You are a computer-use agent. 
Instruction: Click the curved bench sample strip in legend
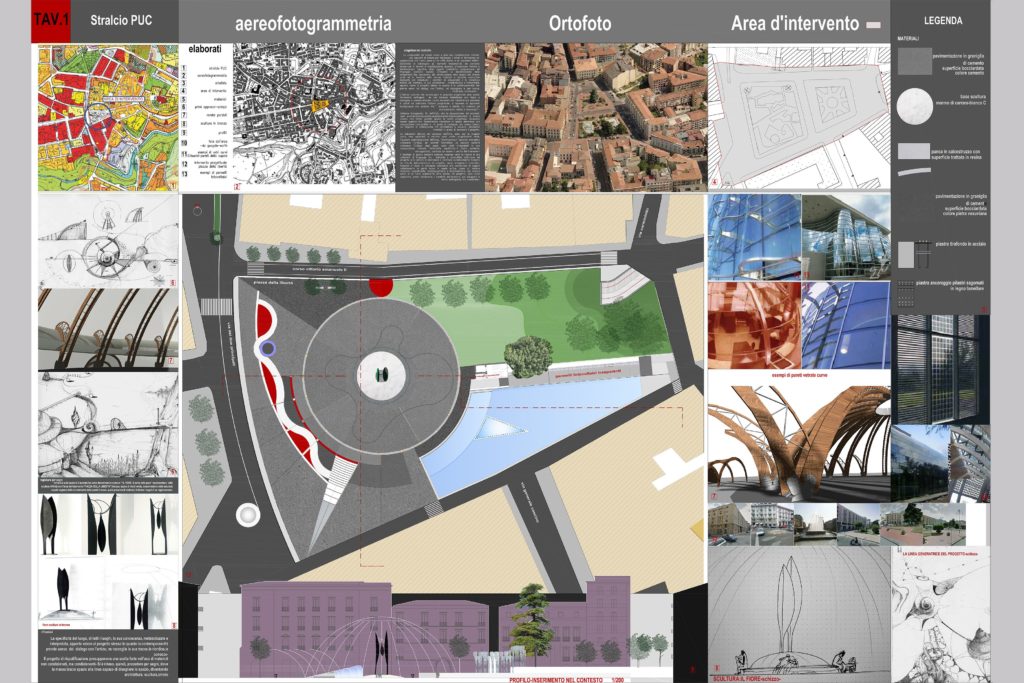tap(914, 172)
